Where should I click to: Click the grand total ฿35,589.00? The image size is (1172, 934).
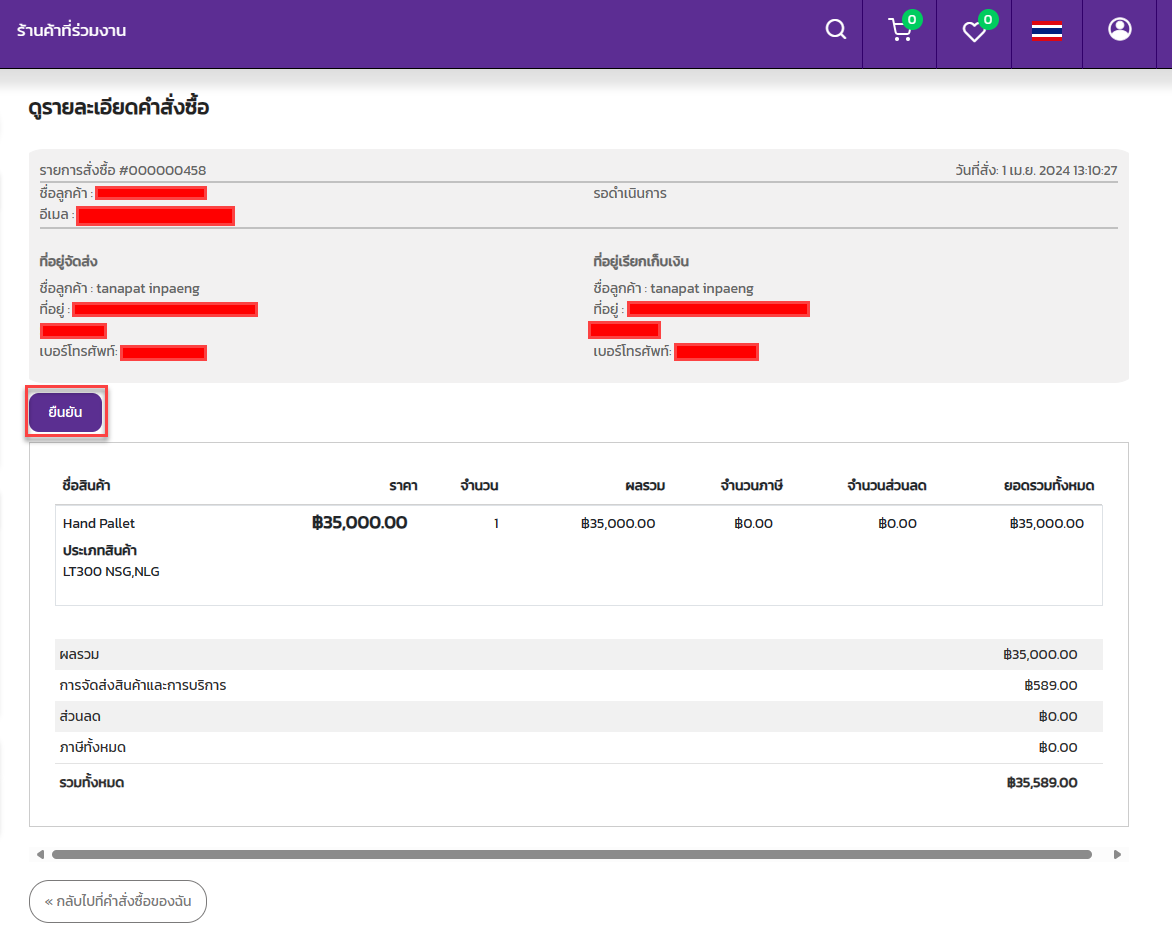1042,782
